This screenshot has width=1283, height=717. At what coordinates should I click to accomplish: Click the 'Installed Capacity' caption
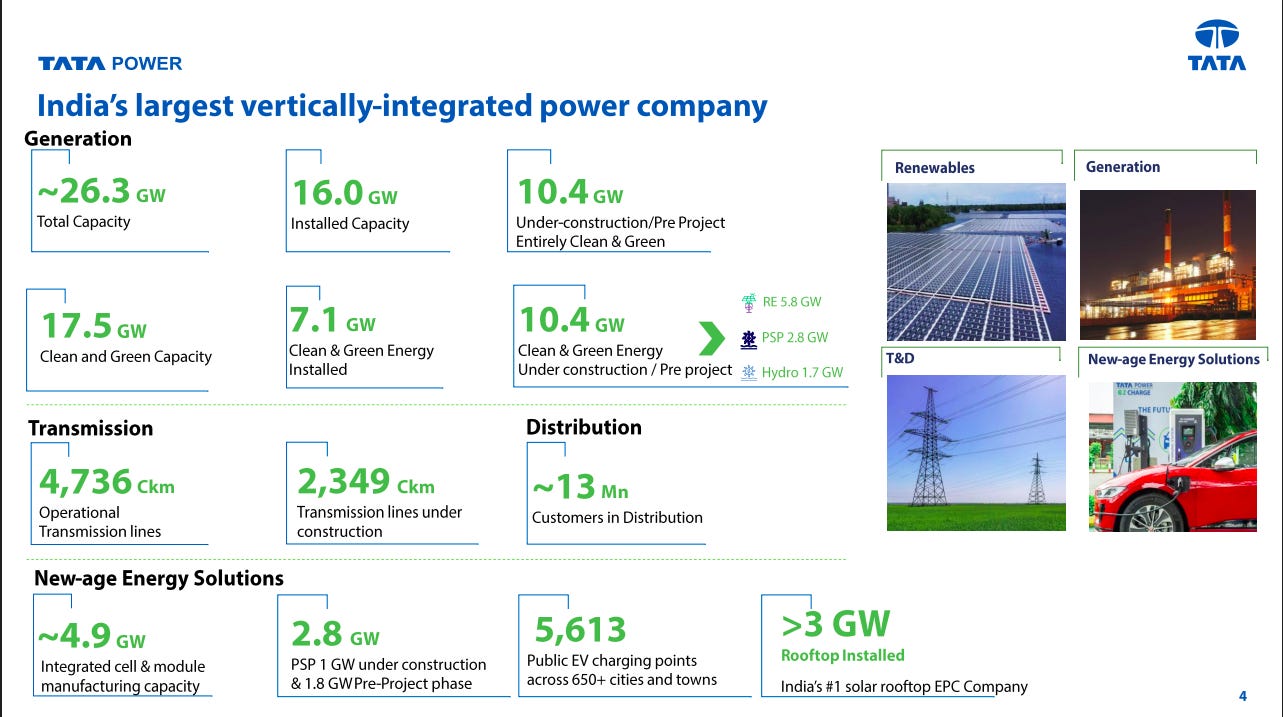click(x=350, y=224)
